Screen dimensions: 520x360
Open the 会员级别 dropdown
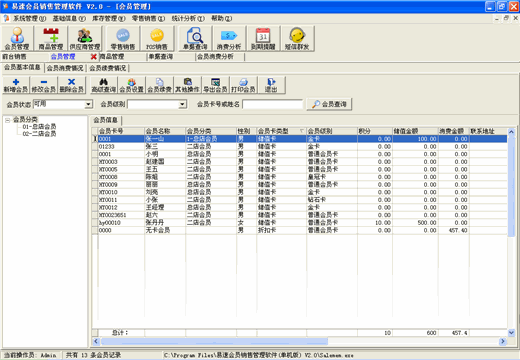(182, 104)
